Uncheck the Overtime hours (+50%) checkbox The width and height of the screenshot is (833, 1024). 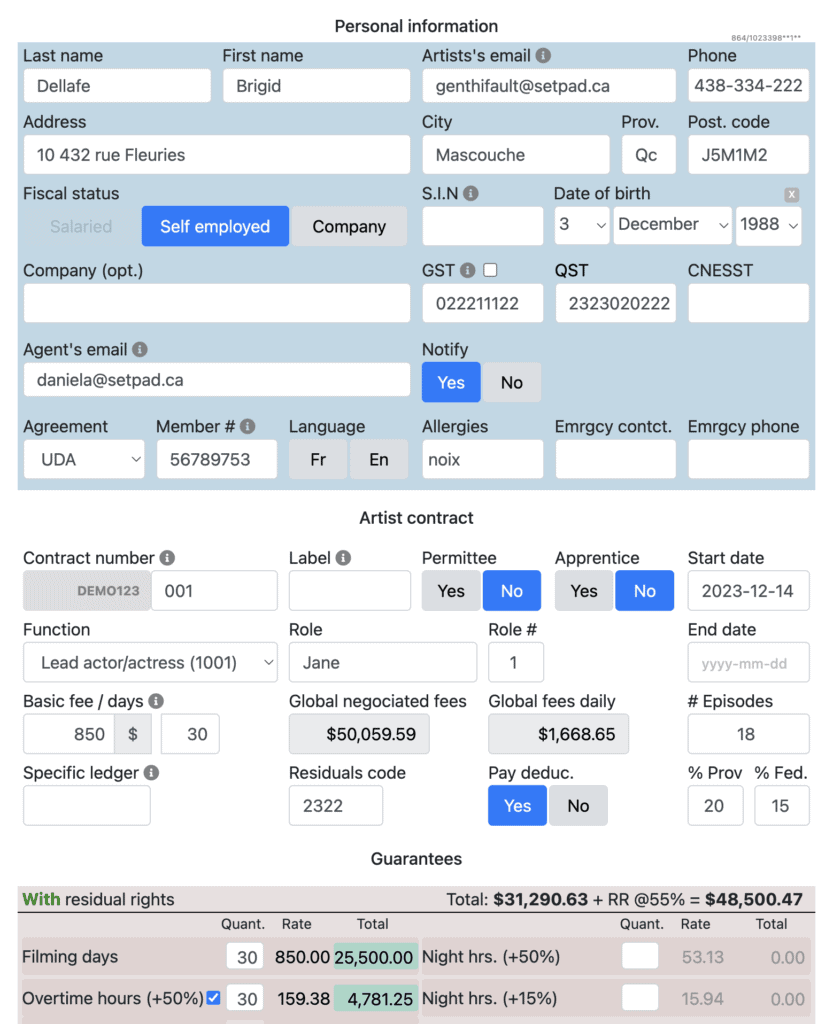pyautogui.click(x=213, y=997)
